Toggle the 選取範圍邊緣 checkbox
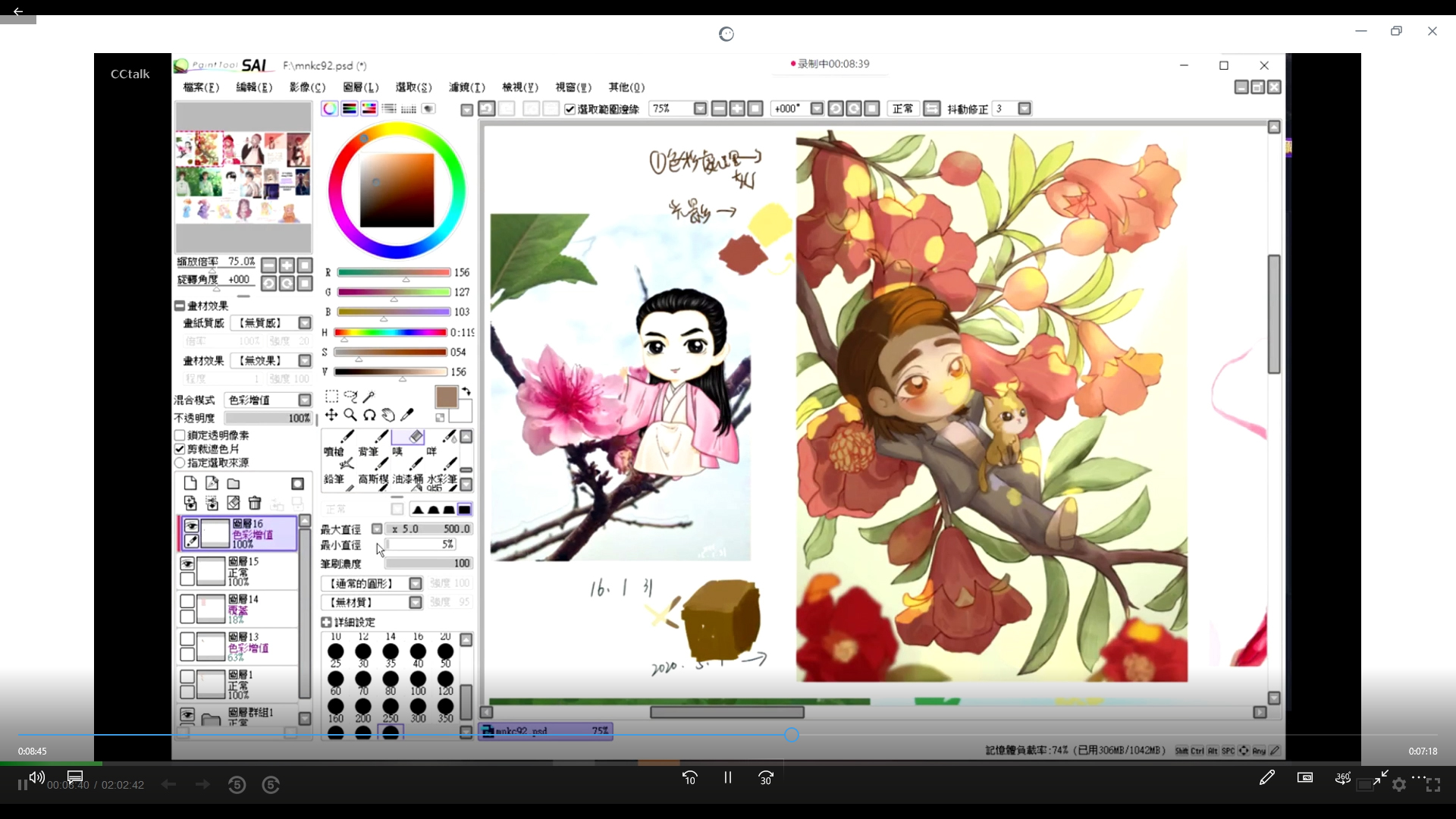 [x=570, y=109]
